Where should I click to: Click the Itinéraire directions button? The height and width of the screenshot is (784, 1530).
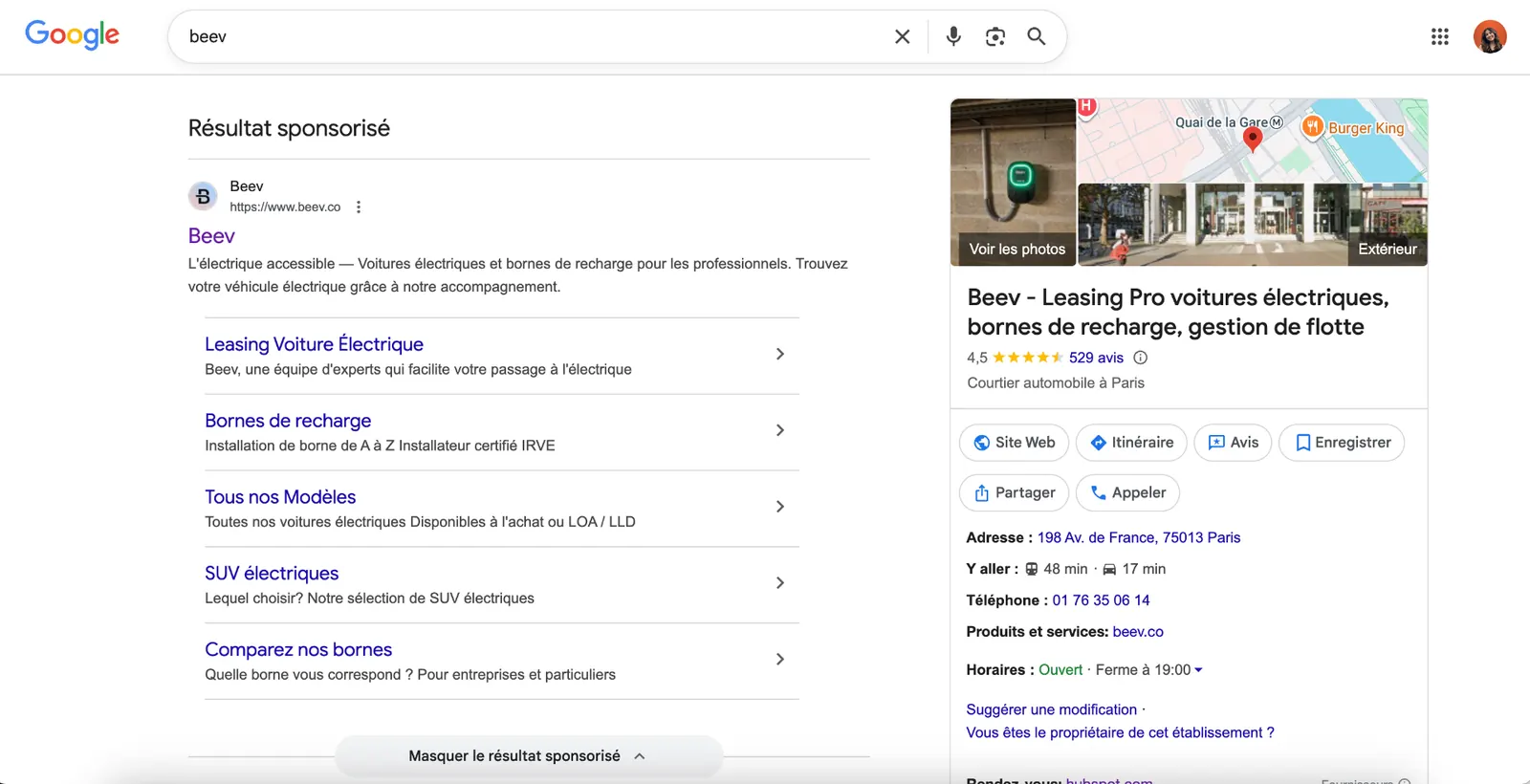click(1131, 443)
